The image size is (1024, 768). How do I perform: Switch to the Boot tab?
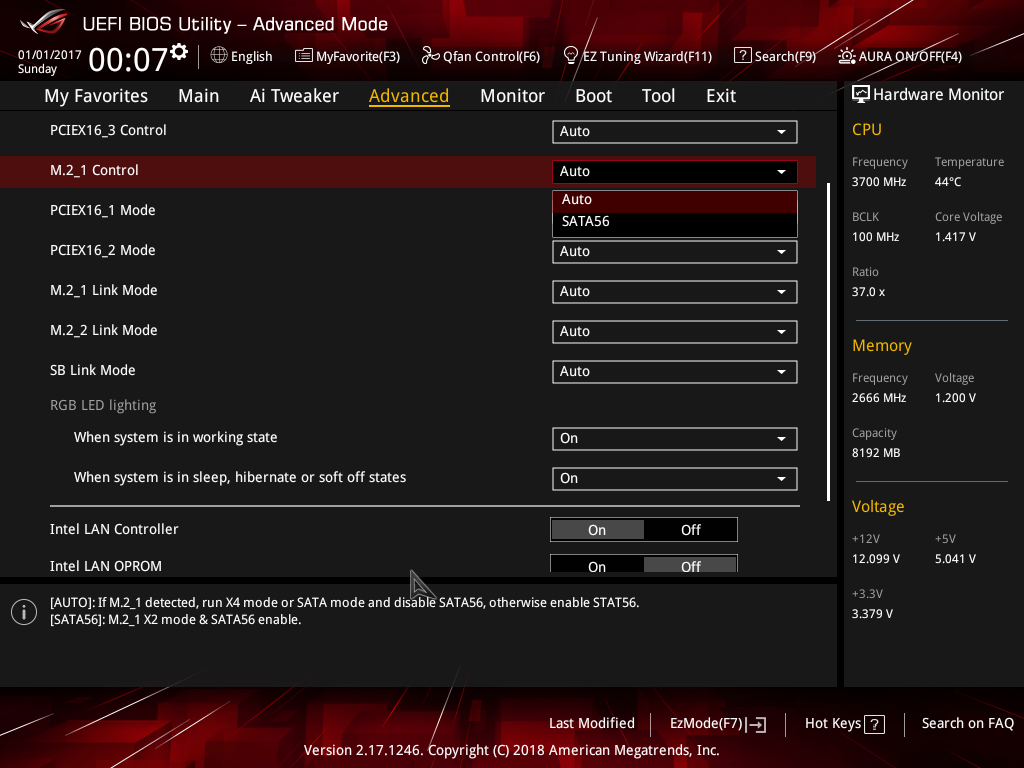pyautogui.click(x=593, y=96)
